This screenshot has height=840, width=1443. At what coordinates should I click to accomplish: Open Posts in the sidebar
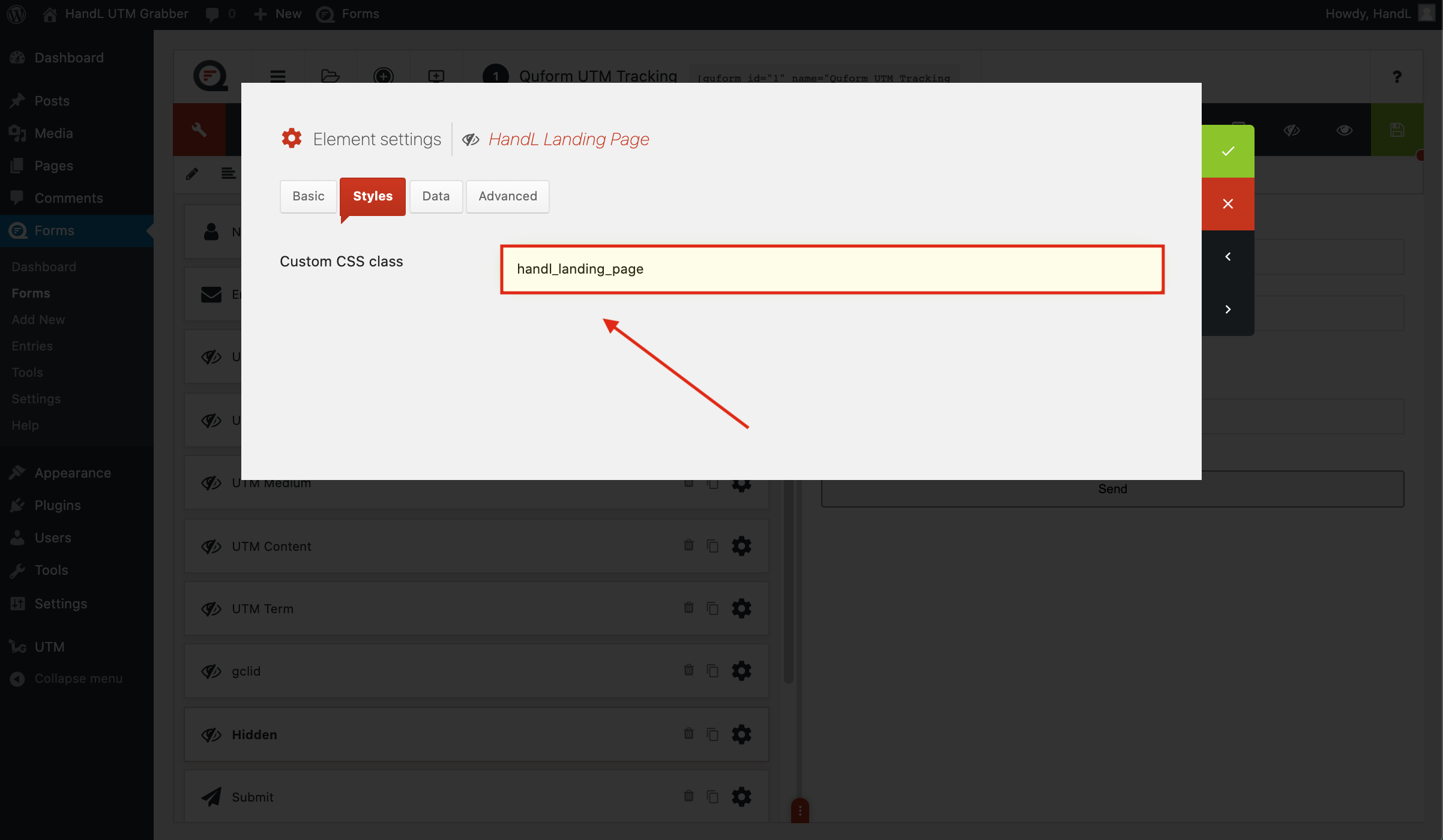[77, 101]
